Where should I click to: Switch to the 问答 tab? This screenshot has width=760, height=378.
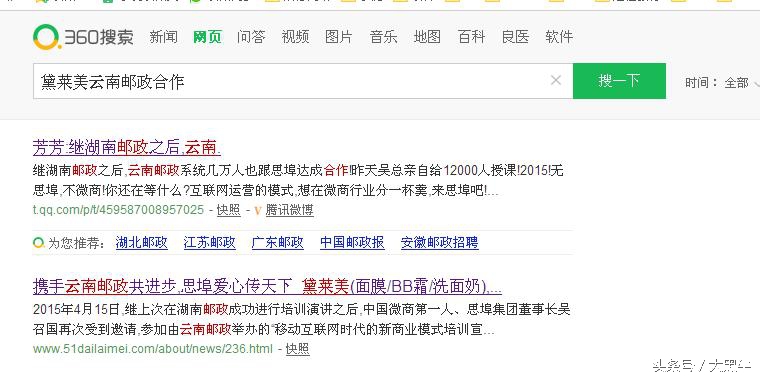coord(251,37)
